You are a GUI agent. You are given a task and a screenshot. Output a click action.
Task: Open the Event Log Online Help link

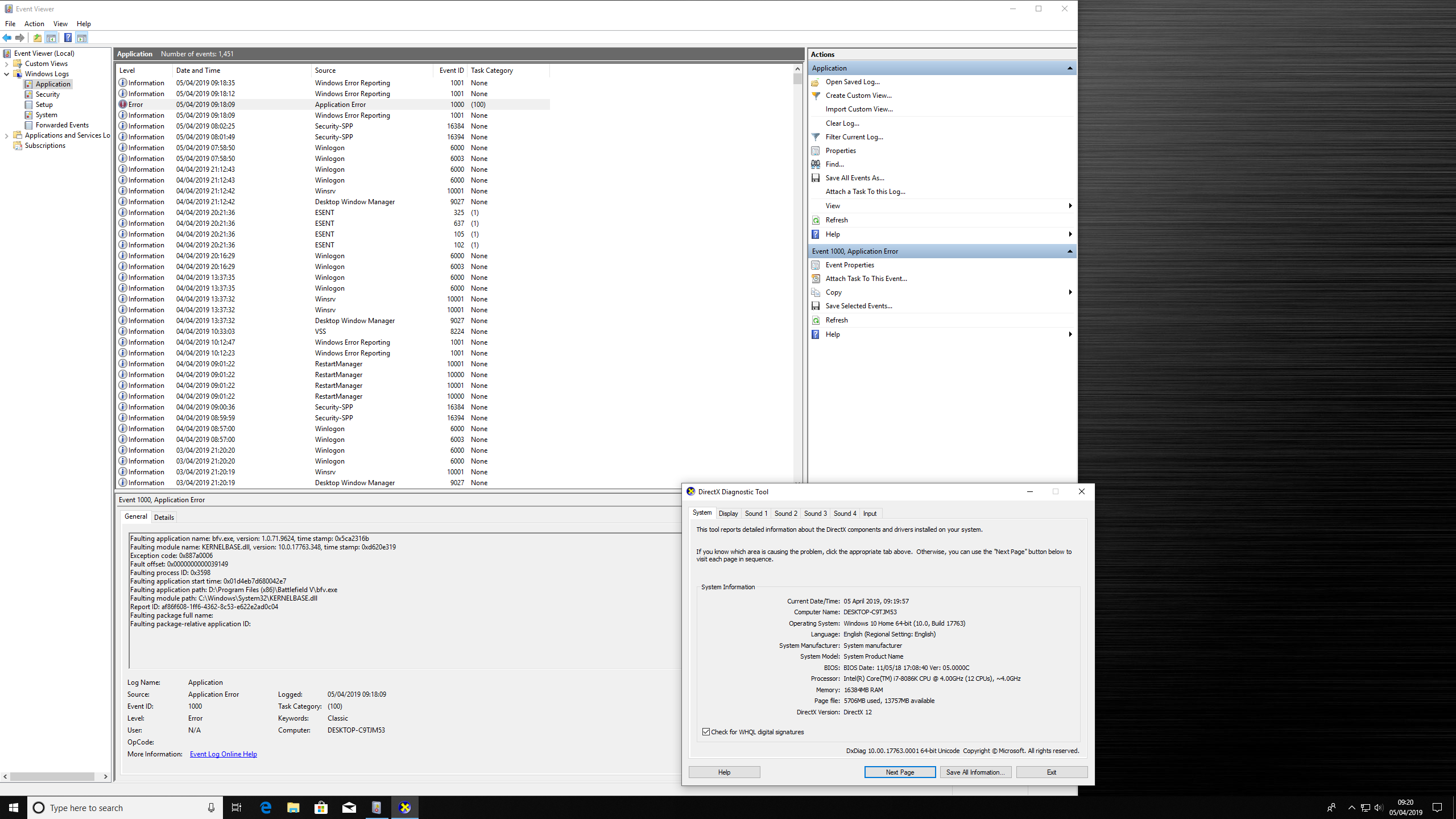click(223, 754)
